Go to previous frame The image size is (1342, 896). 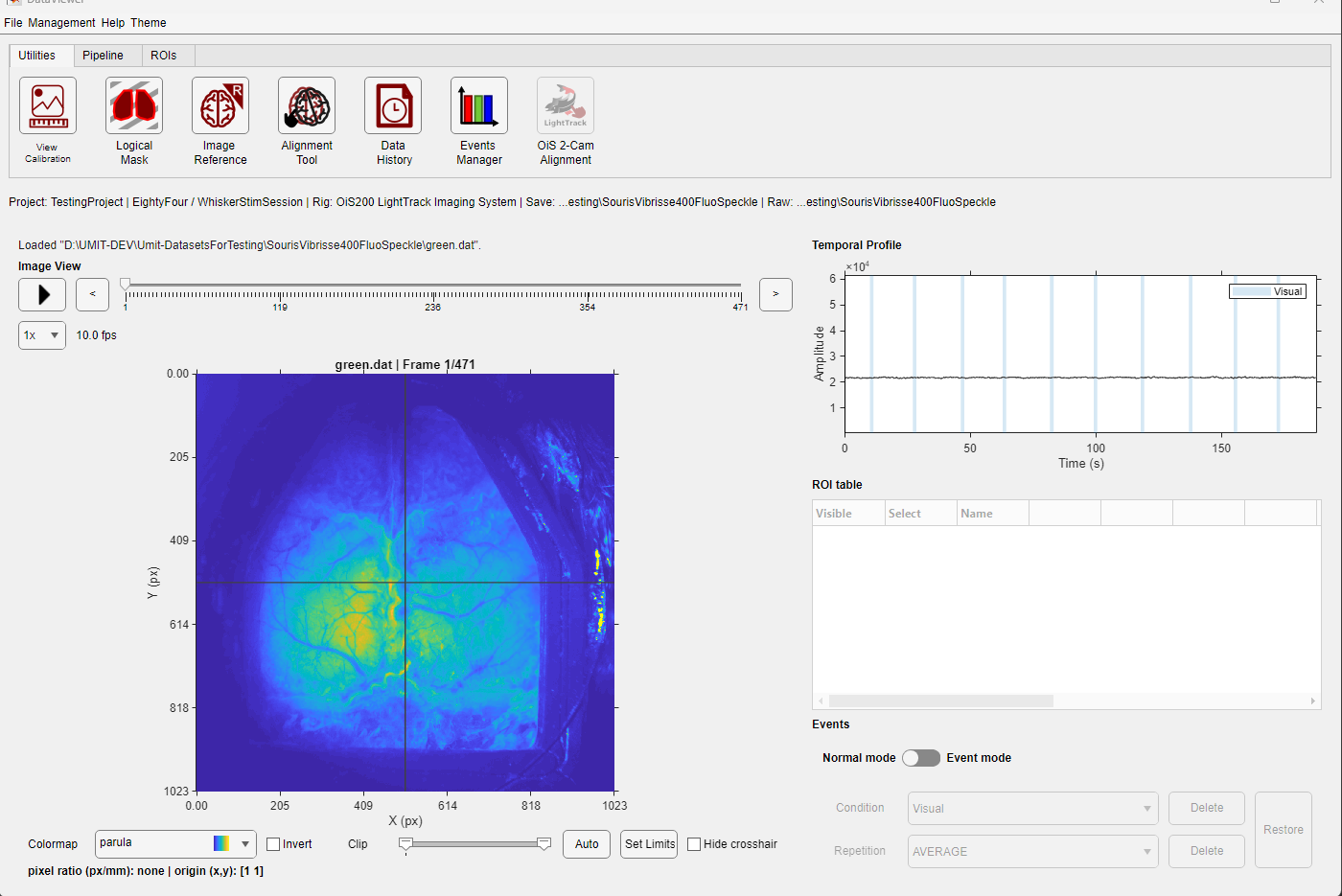[92, 295]
